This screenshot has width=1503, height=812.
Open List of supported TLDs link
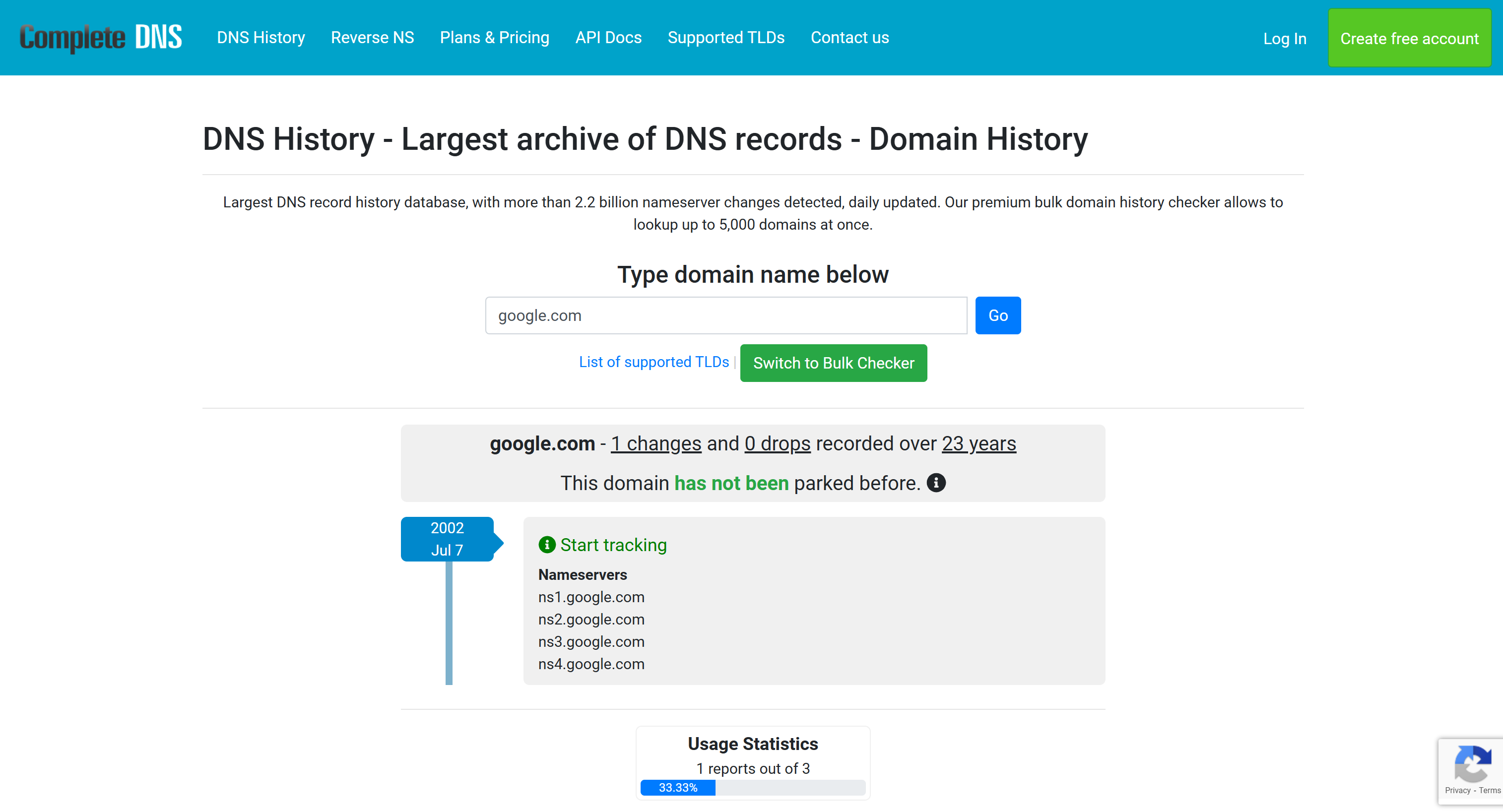point(653,362)
